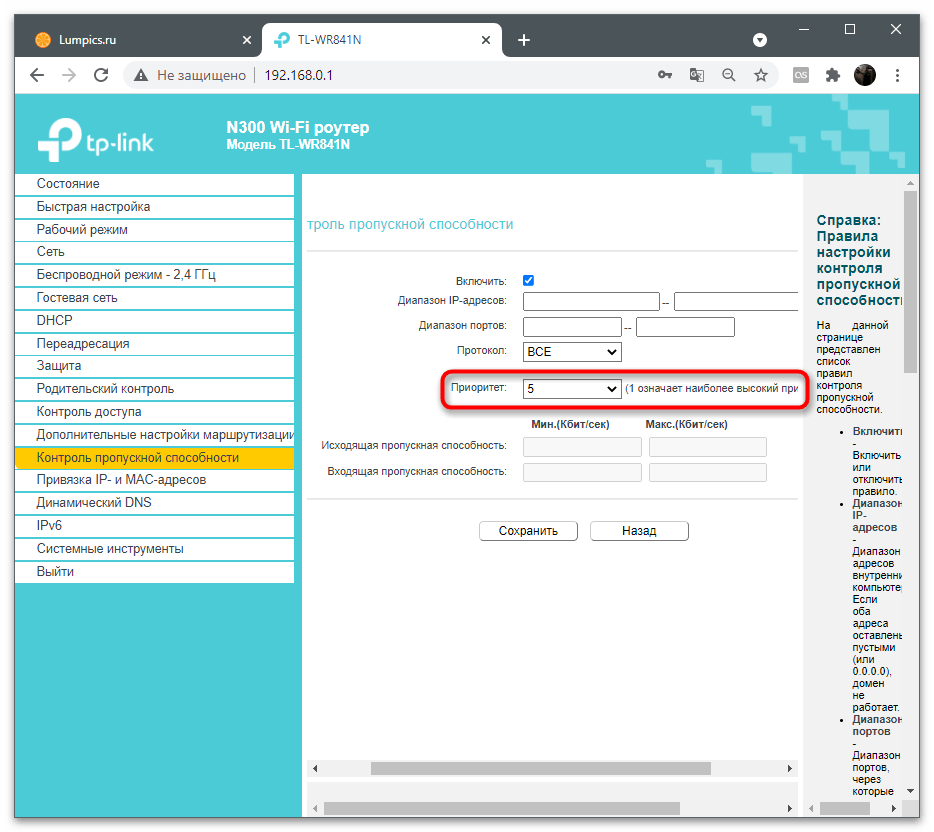Image resolution: width=934 pixels, height=832 pixels.
Task: Open Системные инструменты menu item
Action: tap(154, 549)
